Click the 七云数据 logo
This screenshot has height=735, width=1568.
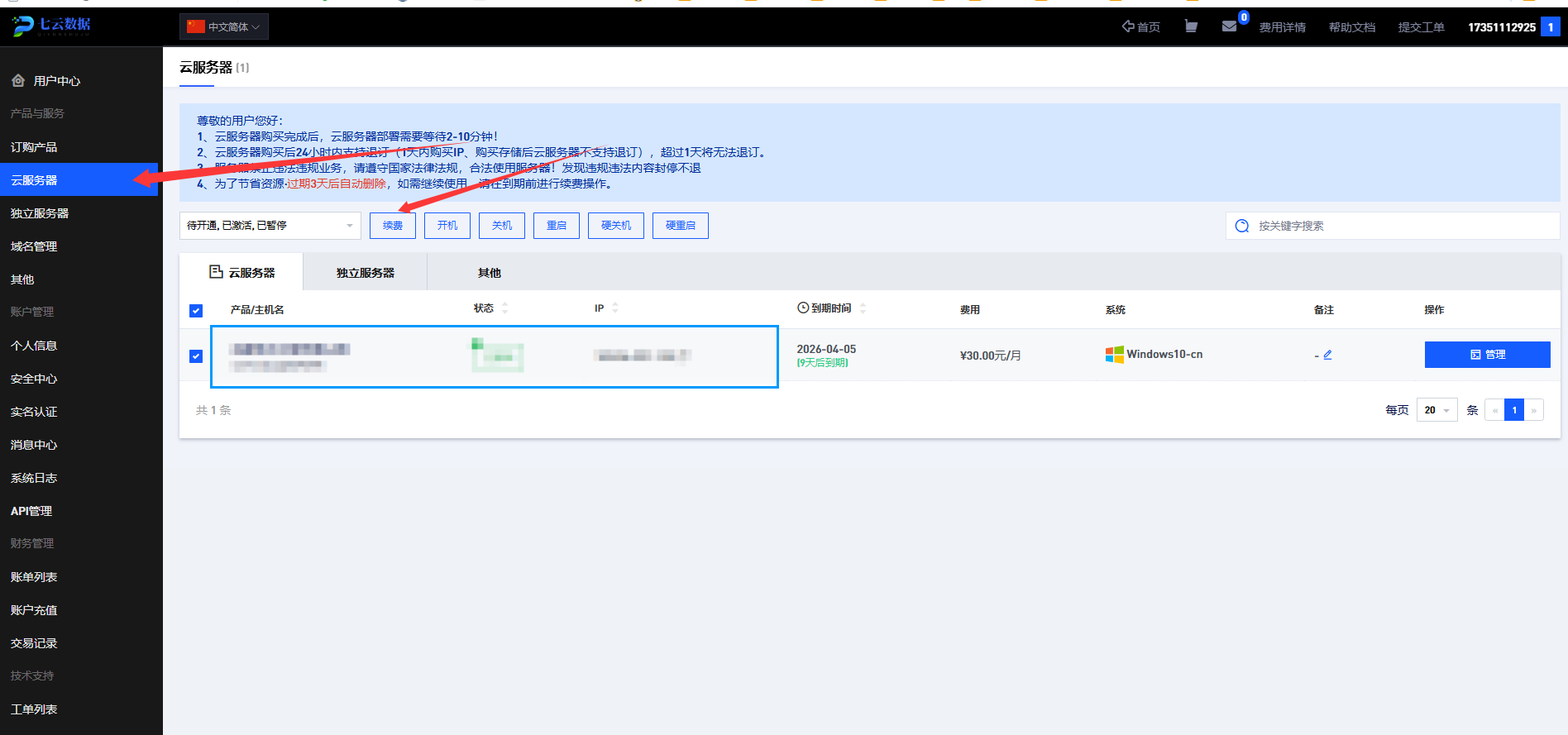[52, 26]
